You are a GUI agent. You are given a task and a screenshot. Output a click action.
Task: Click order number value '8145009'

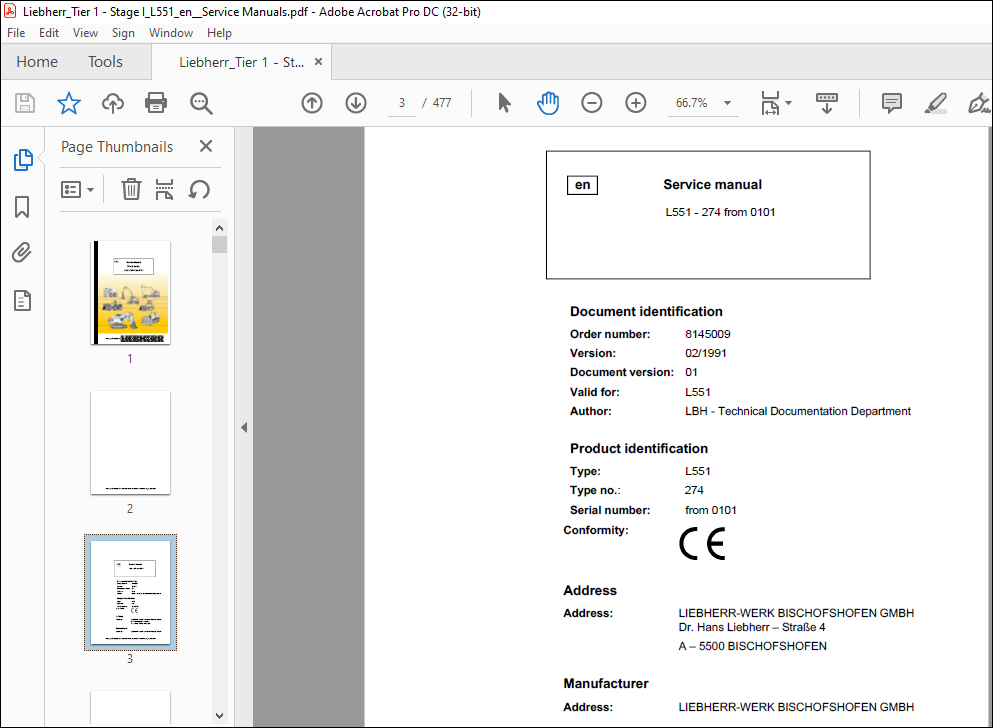click(707, 334)
